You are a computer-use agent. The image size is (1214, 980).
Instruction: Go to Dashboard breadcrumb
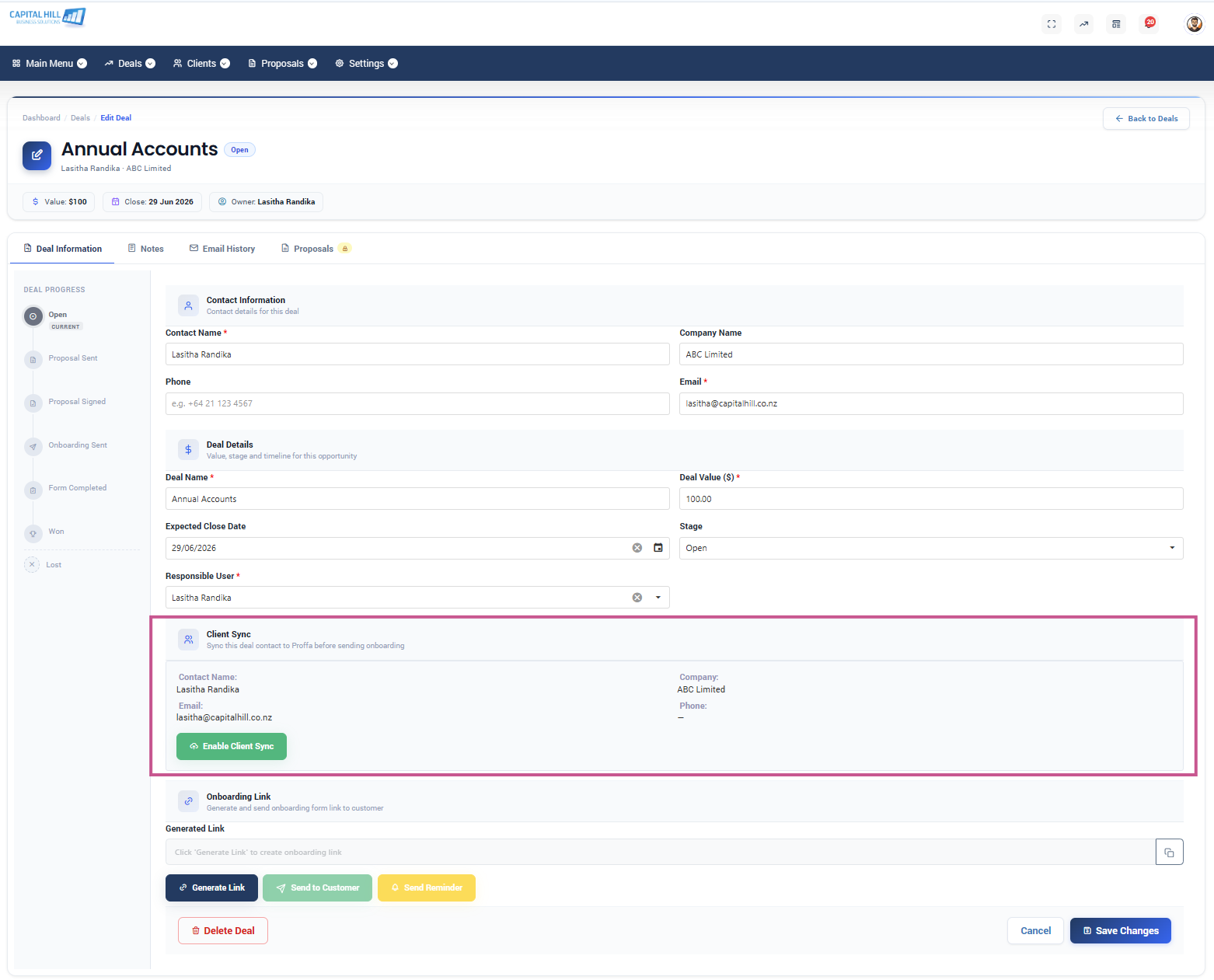click(41, 118)
